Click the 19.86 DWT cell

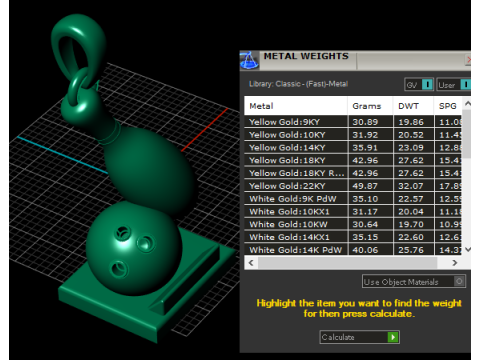point(413,122)
